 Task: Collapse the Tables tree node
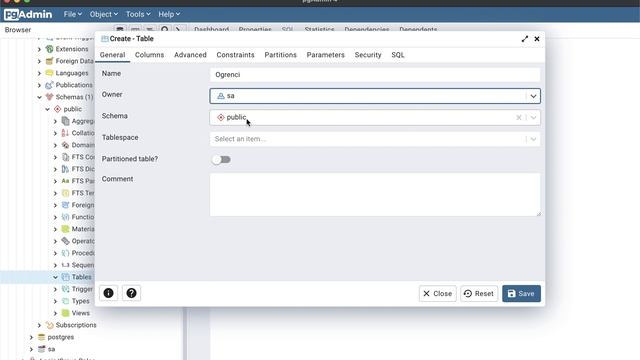tap(55, 277)
